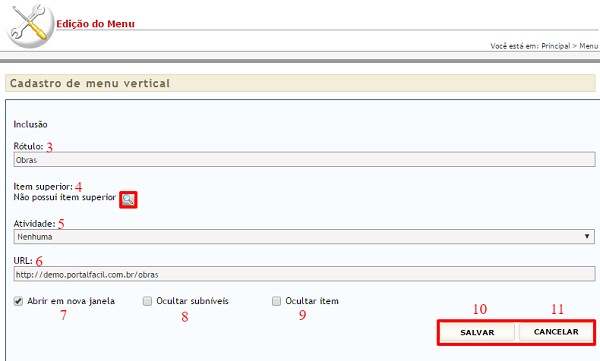Click the URL field with portalfacil address
The width and height of the screenshot is (600, 361).
point(304,274)
